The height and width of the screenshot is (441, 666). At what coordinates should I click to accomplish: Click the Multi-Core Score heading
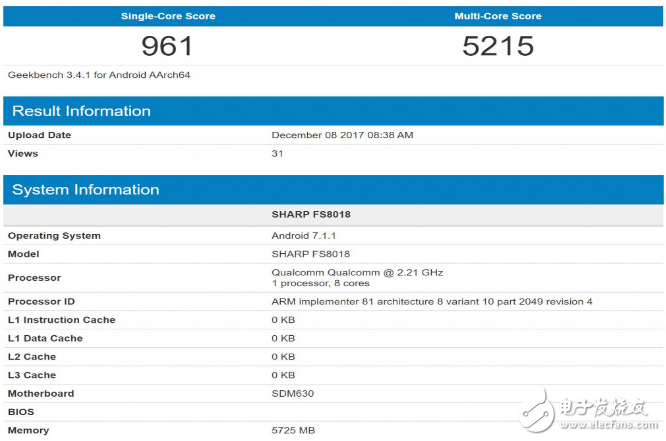(498, 16)
